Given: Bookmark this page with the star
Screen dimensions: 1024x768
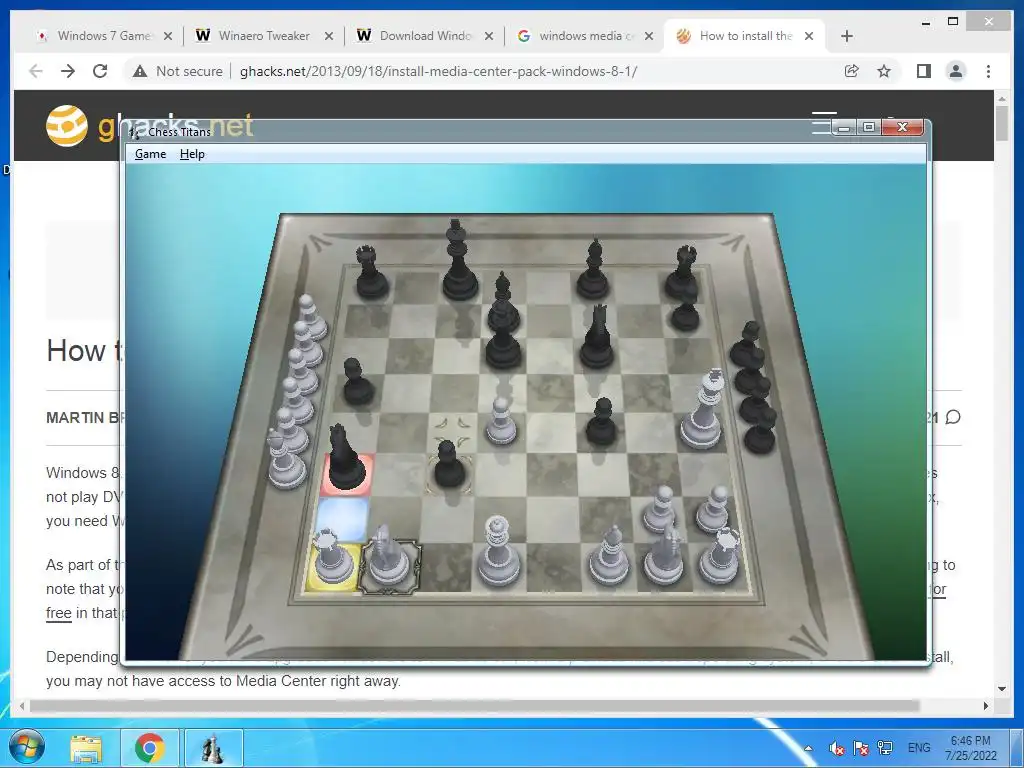Looking at the screenshot, I should click(884, 71).
